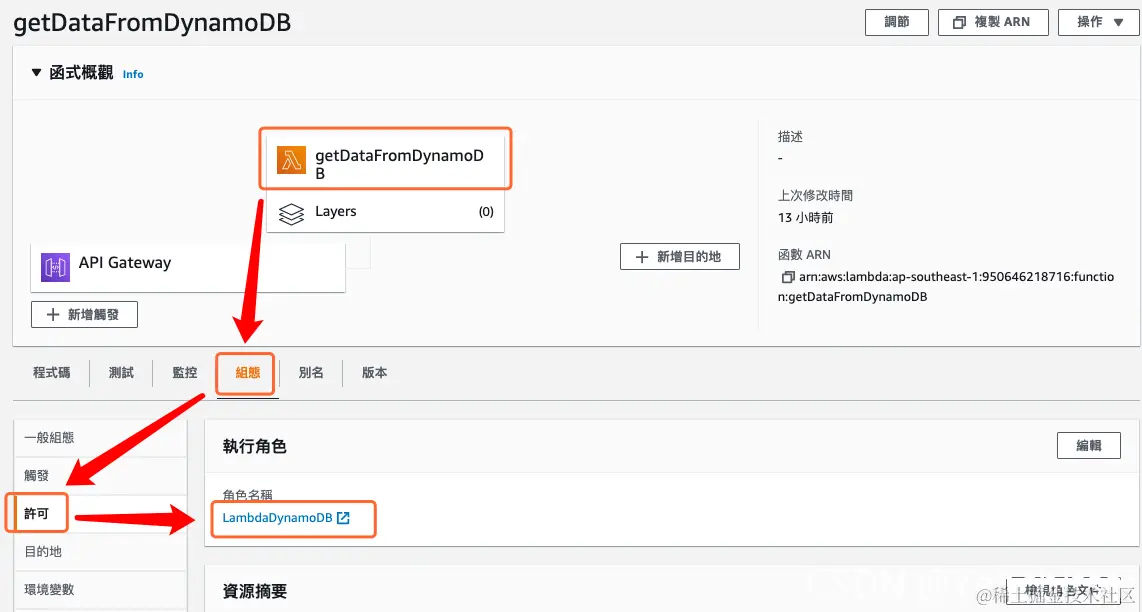Click the API Gateway purple icon
This screenshot has height=612, width=1142.
click(x=55, y=267)
